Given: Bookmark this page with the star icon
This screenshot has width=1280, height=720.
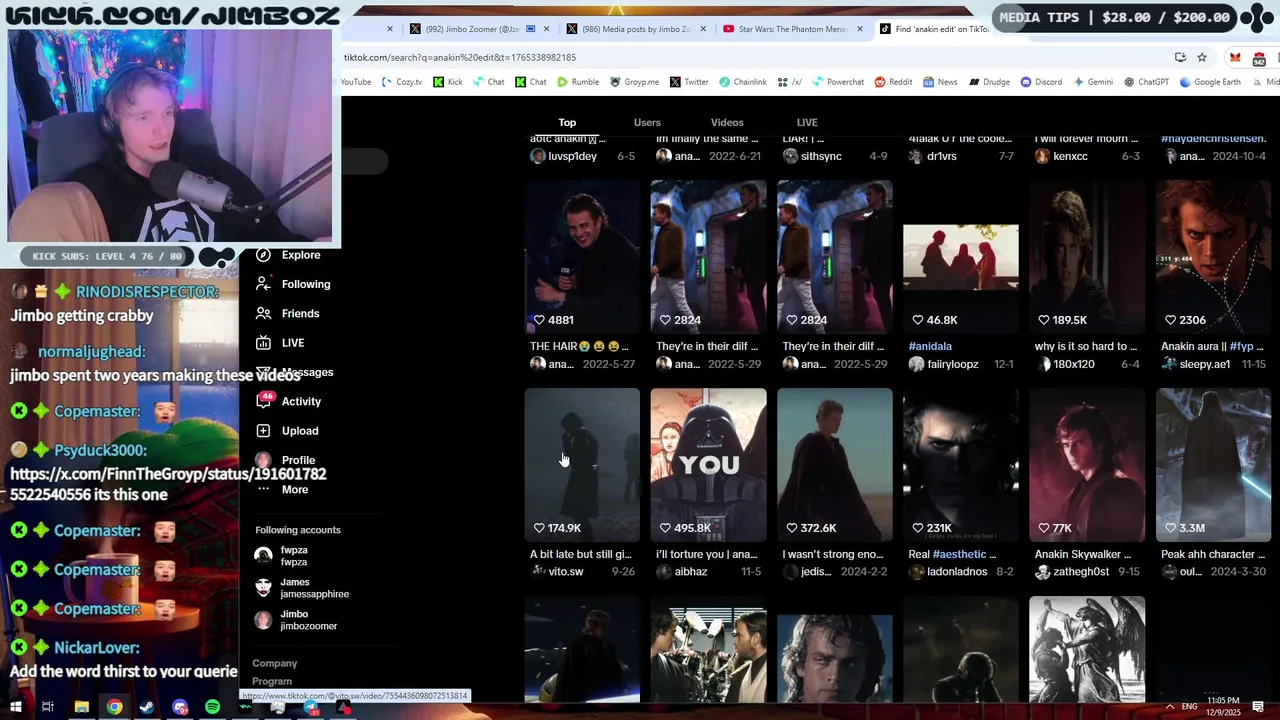Looking at the screenshot, I should pyautogui.click(x=1202, y=57).
